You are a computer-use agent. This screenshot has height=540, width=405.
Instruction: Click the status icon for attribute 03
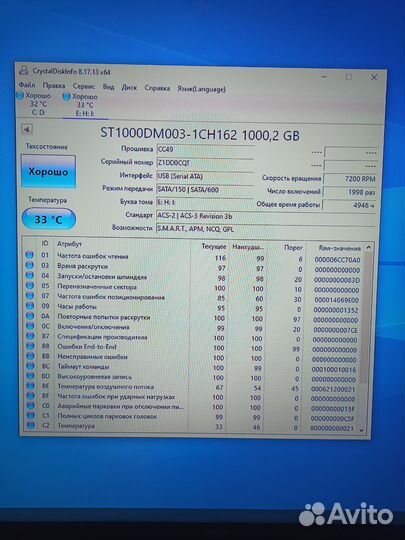pyautogui.click(x=30, y=265)
